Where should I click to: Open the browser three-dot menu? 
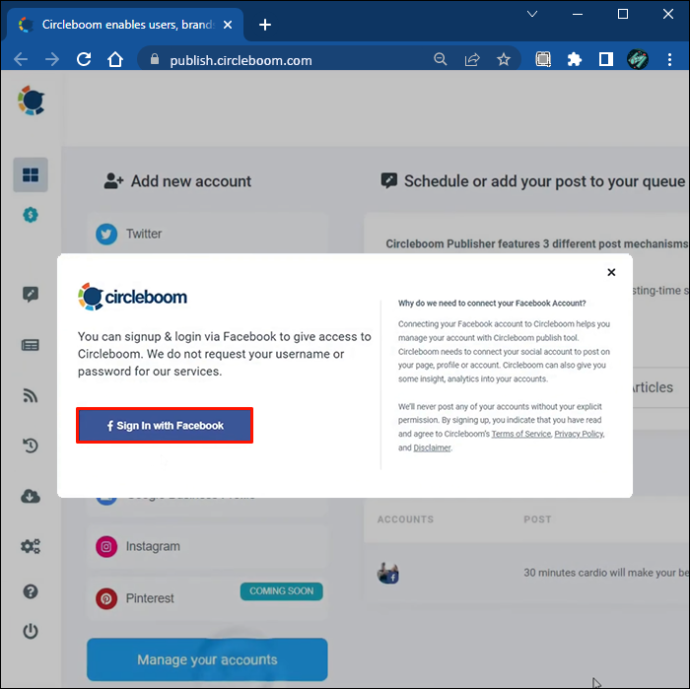coord(669,59)
